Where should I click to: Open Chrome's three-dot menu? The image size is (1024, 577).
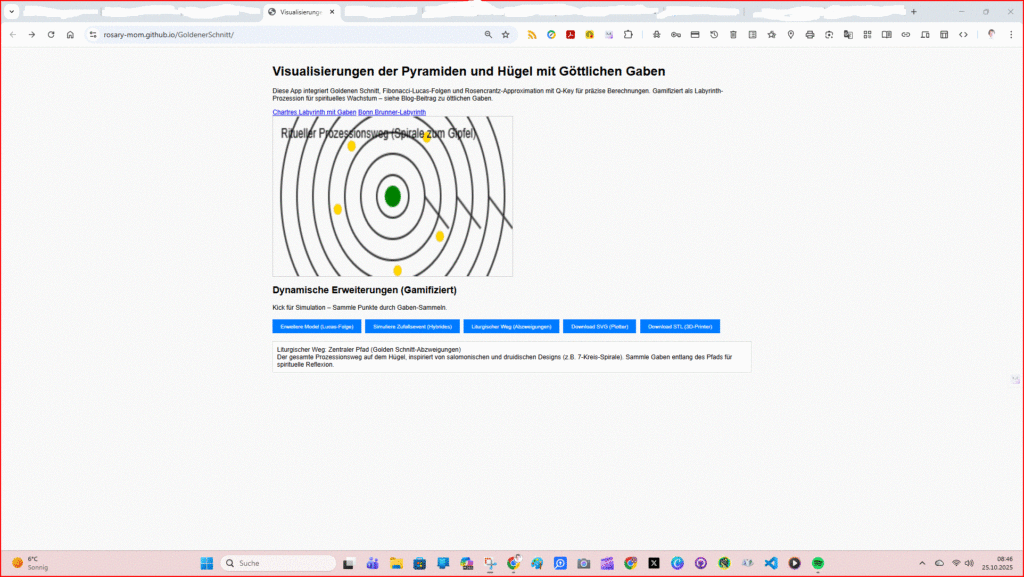(x=1011, y=34)
